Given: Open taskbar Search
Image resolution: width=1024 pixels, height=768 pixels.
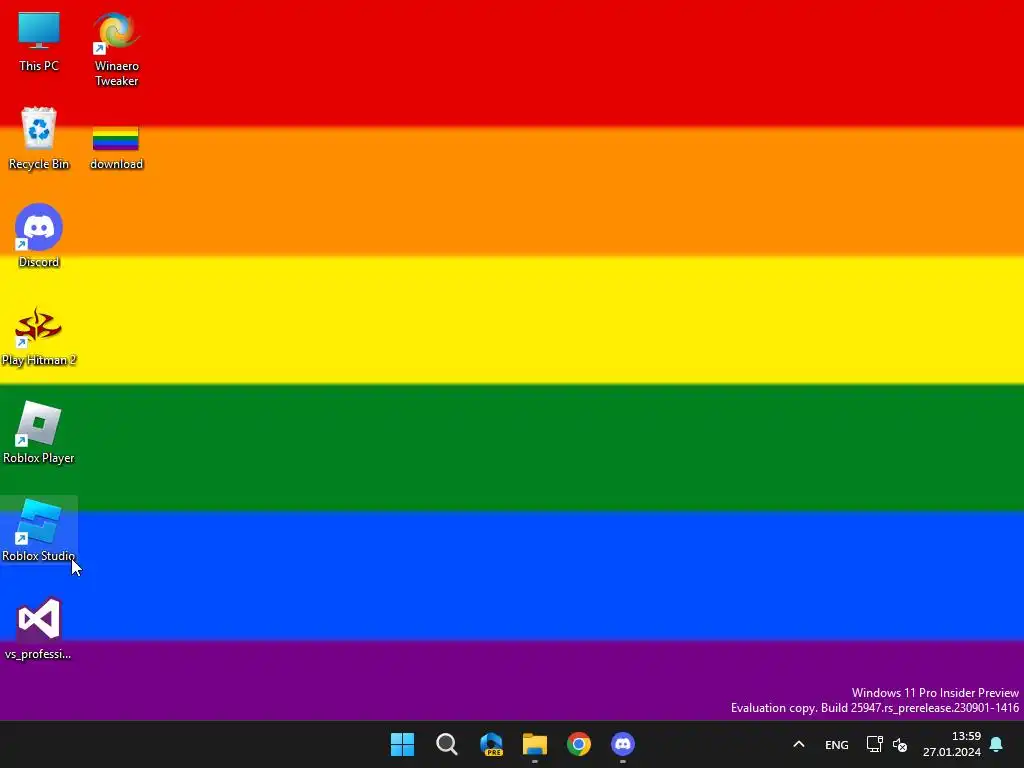Looking at the screenshot, I should coord(447,744).
